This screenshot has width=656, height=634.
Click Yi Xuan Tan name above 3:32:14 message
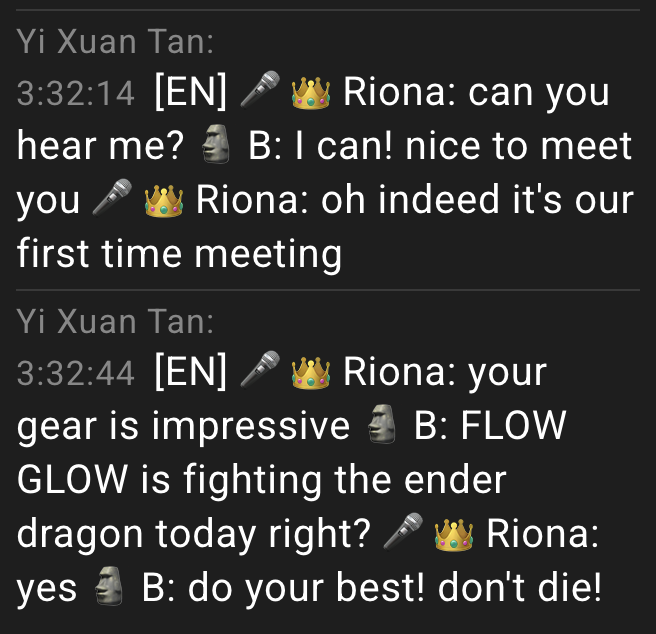click(115, 41)
